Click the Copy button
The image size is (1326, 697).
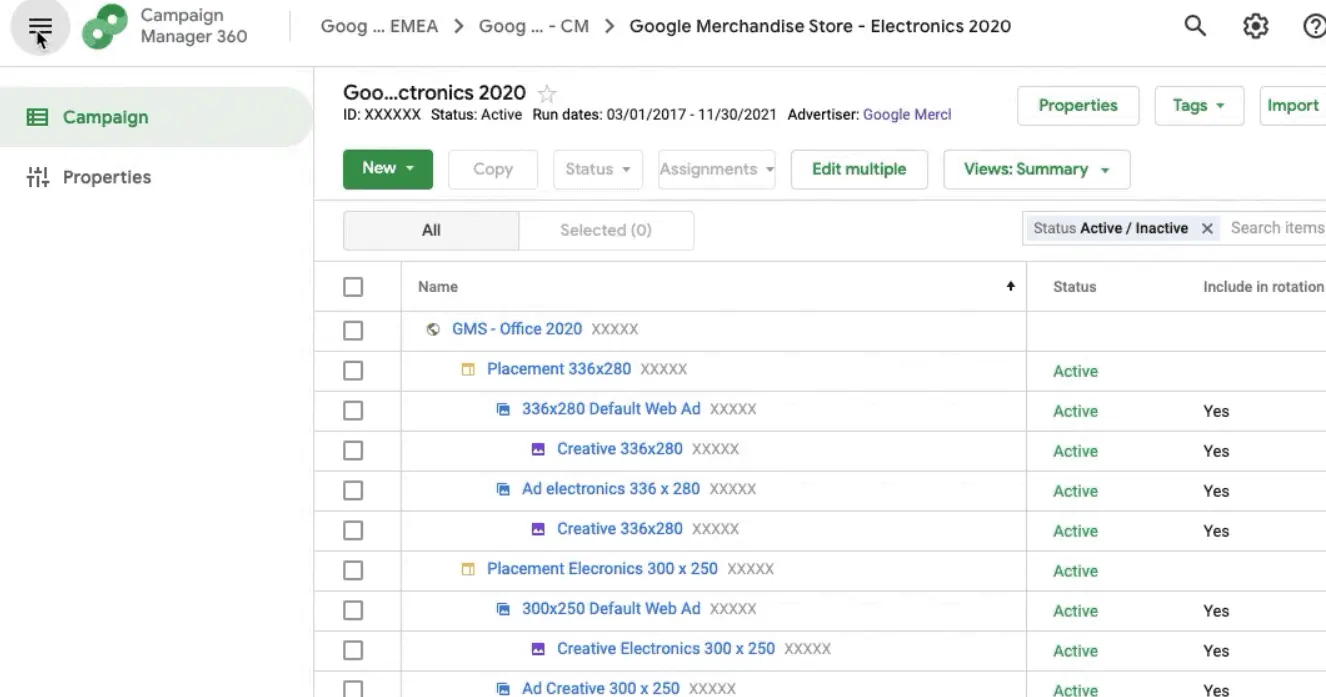tap(493, 169)
